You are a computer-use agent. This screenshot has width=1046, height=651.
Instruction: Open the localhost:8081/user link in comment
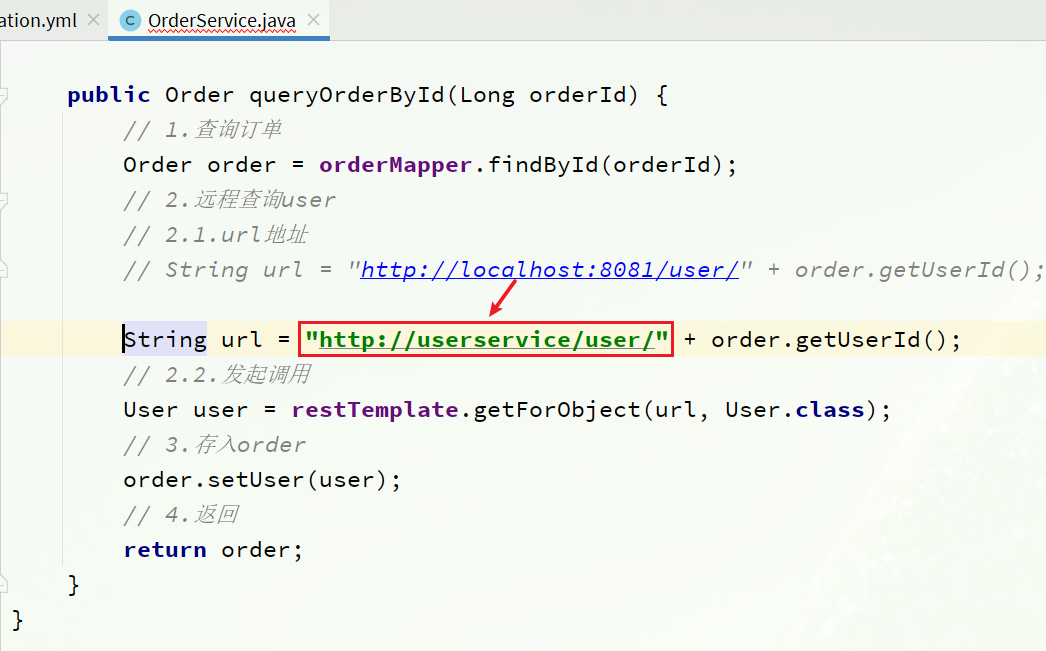[549, 270]
